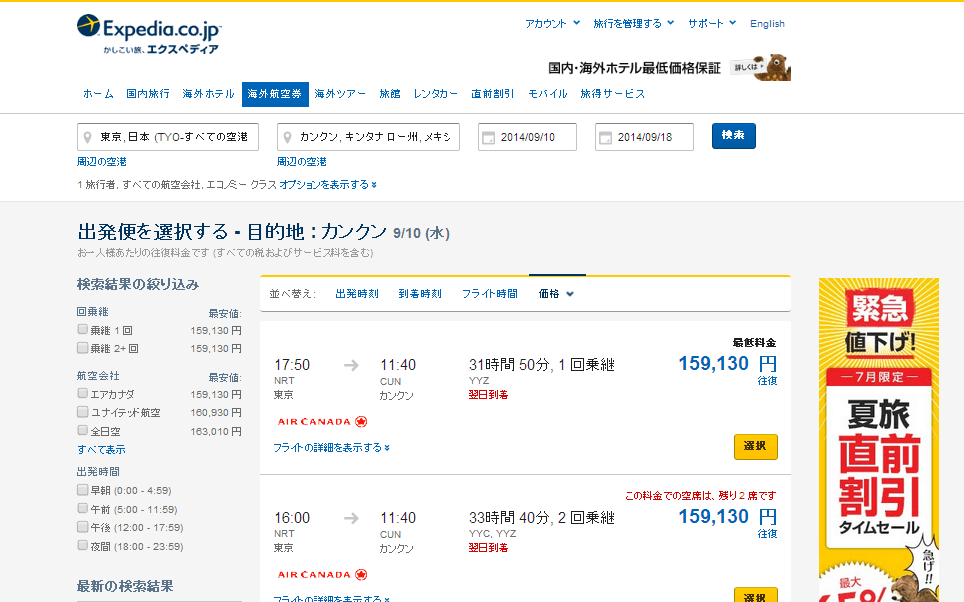The height and width of the screenshot is (602, 964).
Task: Click the Air Canada logo on second flight
Action: [322, 575]
